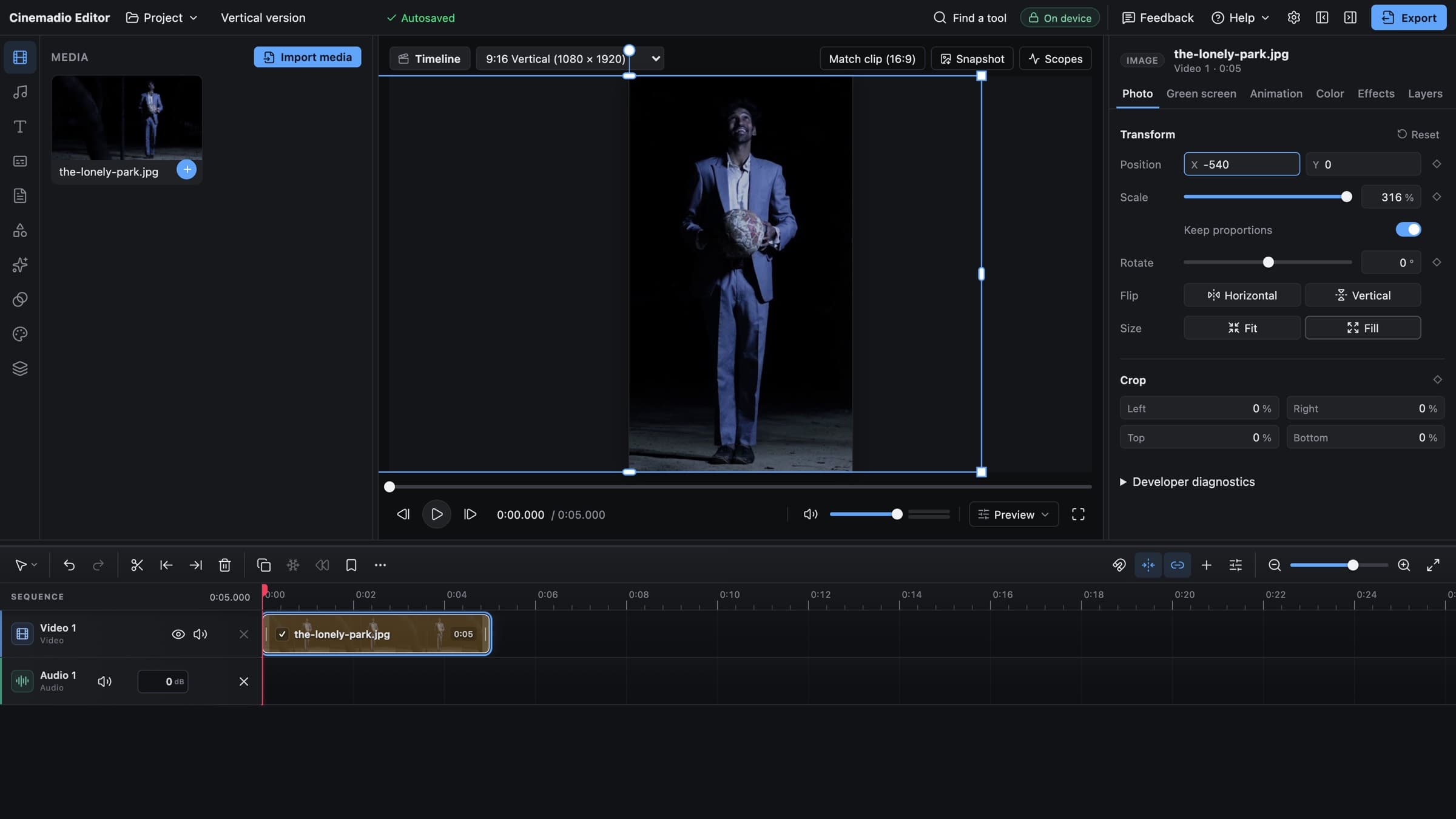The width and height of the screenshot is (1456, 819).
Task: Undo the last action in timeline toolbar
Action: tap(69, 565)
